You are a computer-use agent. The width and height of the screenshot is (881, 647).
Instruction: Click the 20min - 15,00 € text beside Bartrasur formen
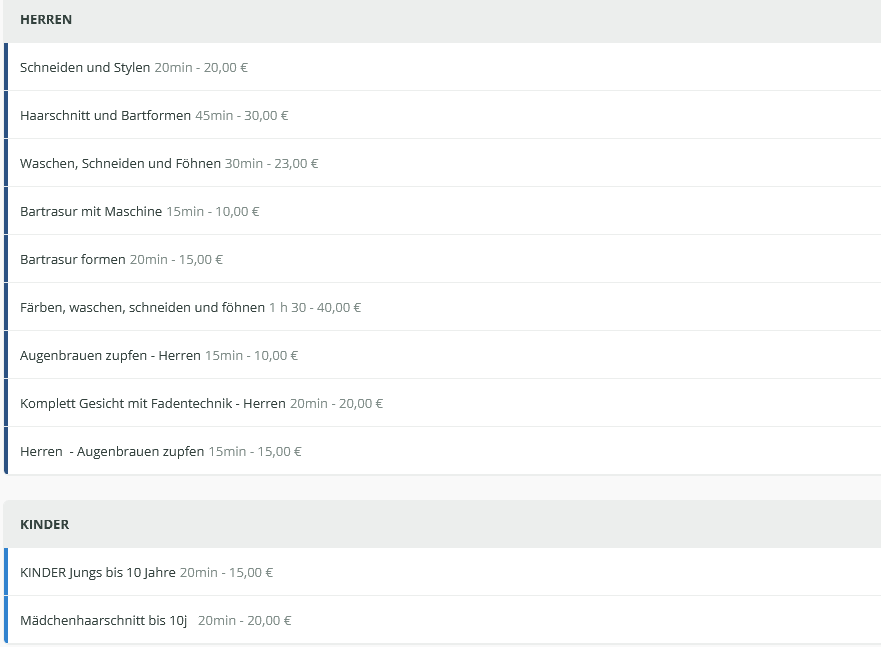click(x=177, y=260)
